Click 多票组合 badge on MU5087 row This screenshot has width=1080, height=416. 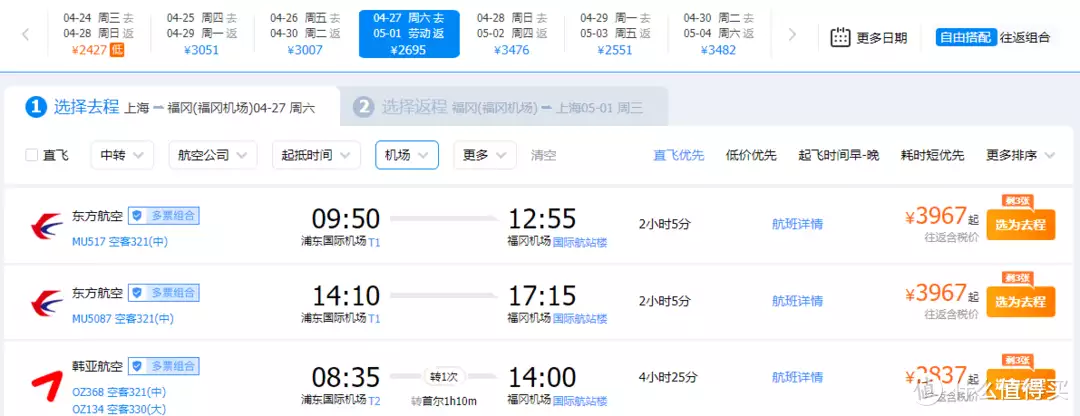(x=164, y=293)
